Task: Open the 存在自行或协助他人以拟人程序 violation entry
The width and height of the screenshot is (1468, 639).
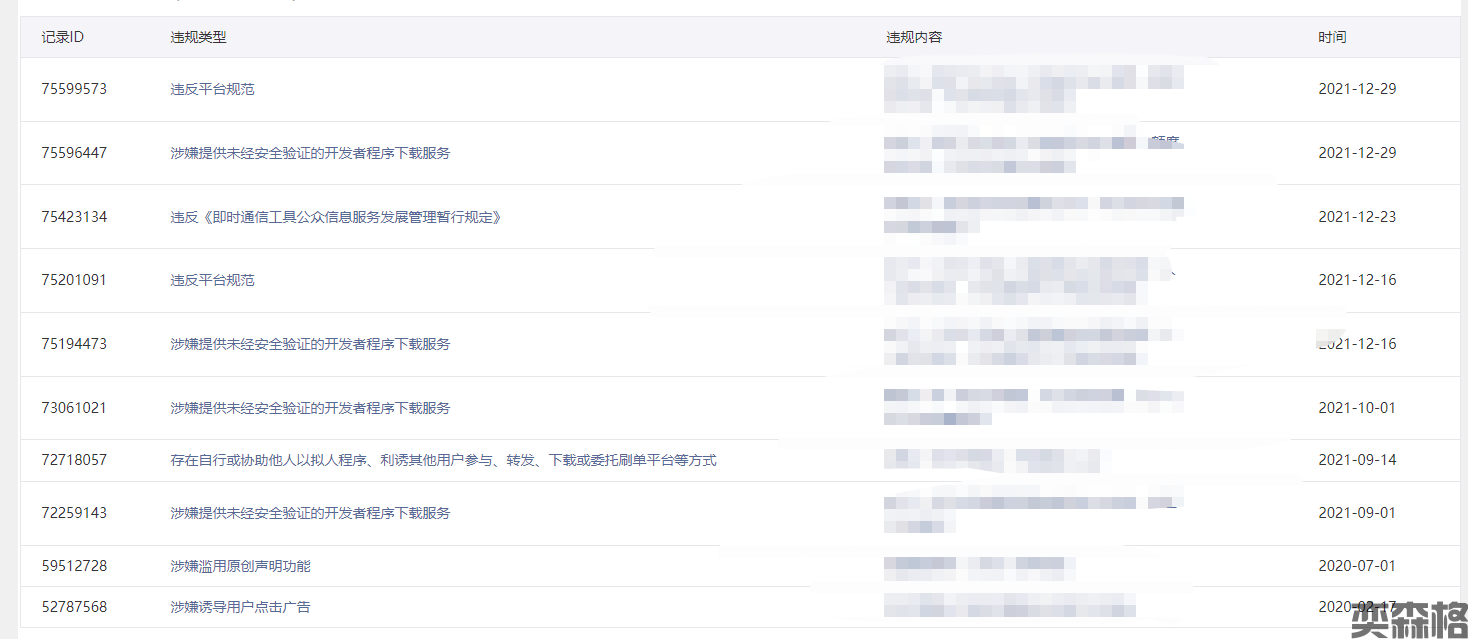Action: [x=443, y=460]
